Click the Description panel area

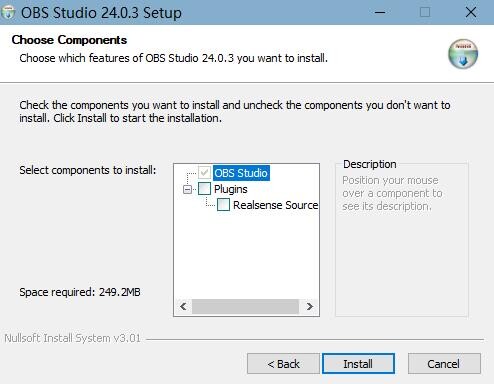[402, 239]
